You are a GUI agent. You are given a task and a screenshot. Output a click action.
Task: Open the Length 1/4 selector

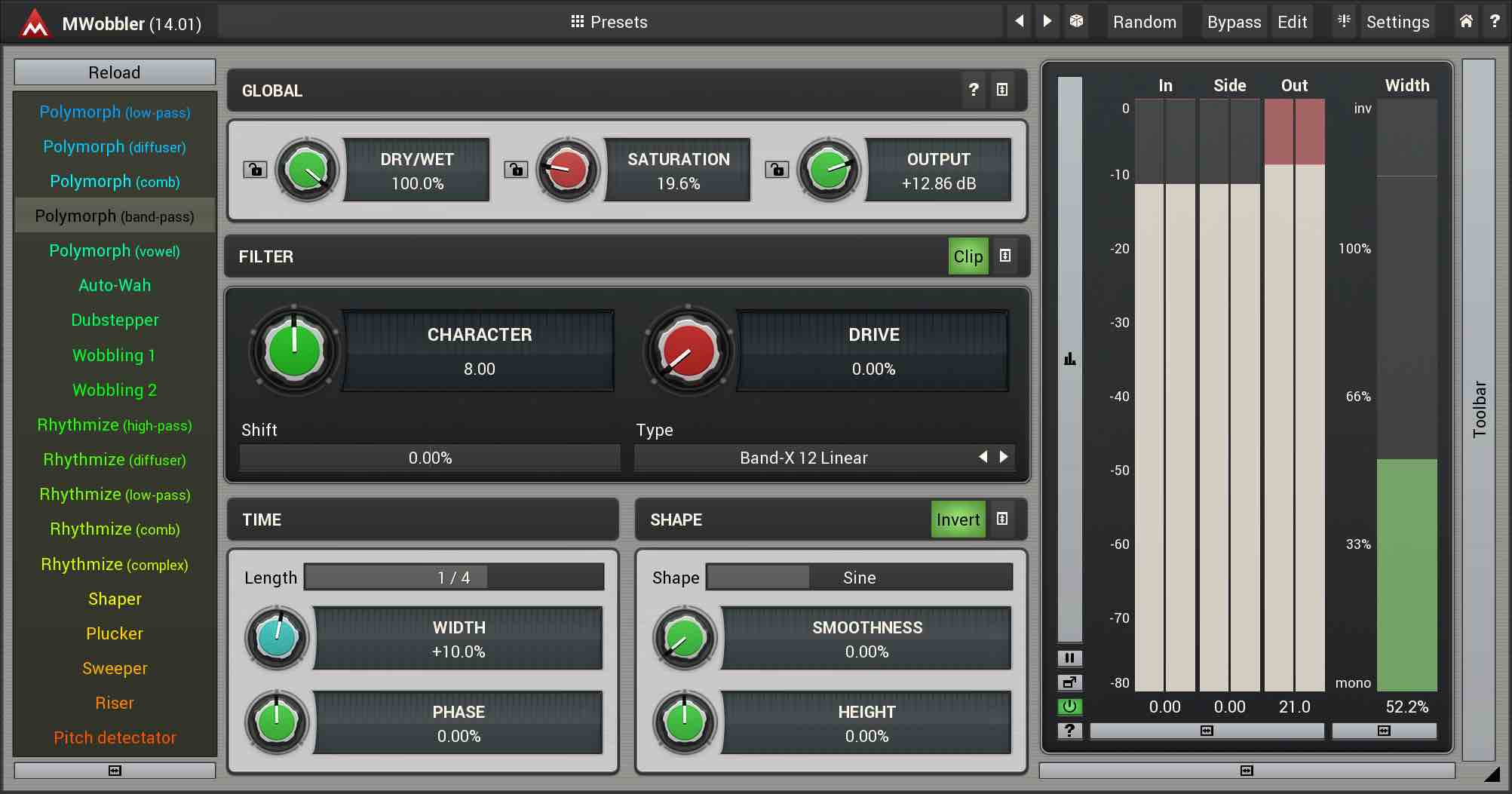453,578
